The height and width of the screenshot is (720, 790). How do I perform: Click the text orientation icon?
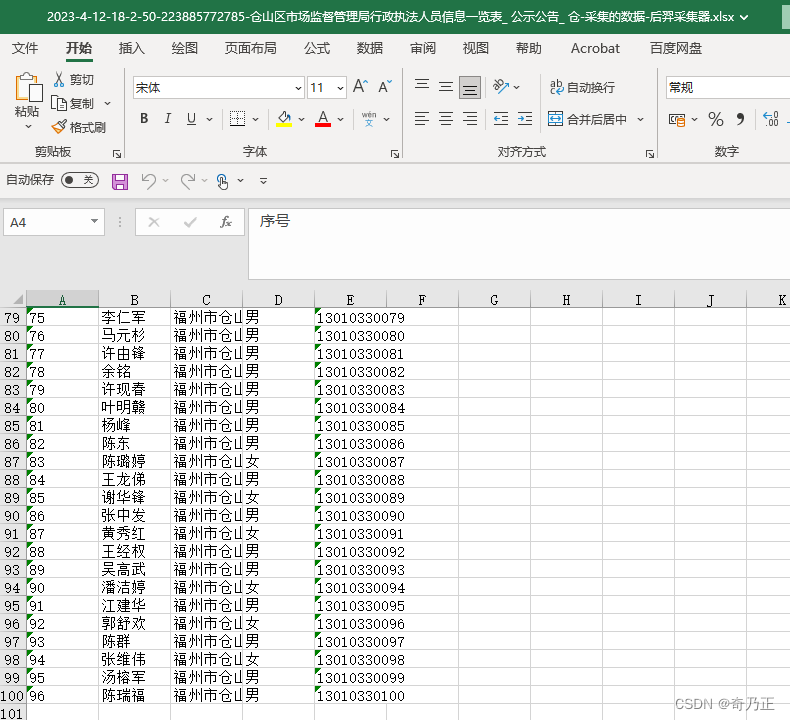click(501, 87)
